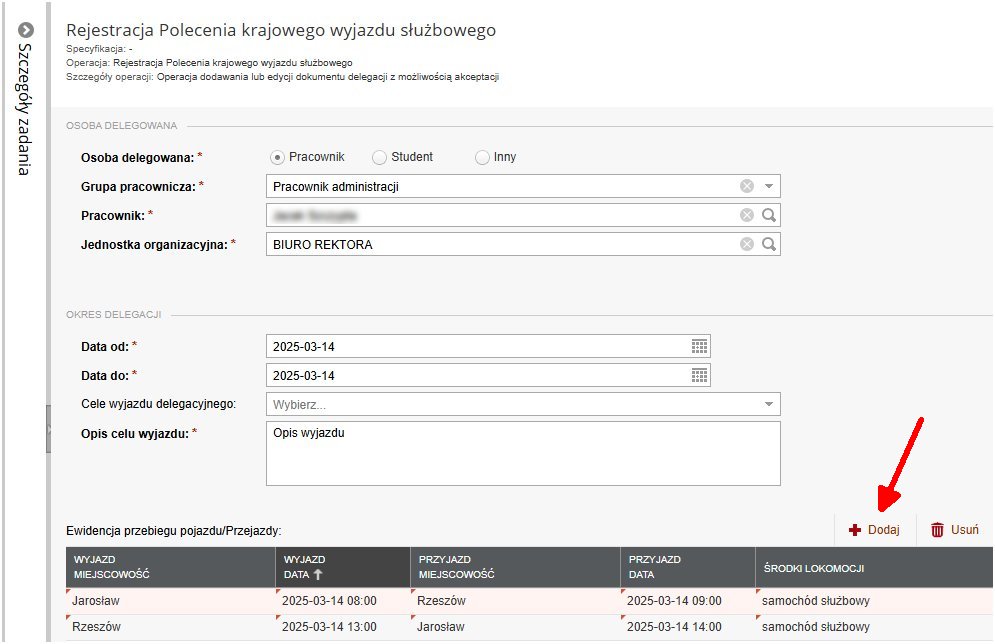This screenshot has height=644, width=995.
Task: Select arrival cell Rzeszów in first row
Action: pyautogui.click(x=515, y=601)
